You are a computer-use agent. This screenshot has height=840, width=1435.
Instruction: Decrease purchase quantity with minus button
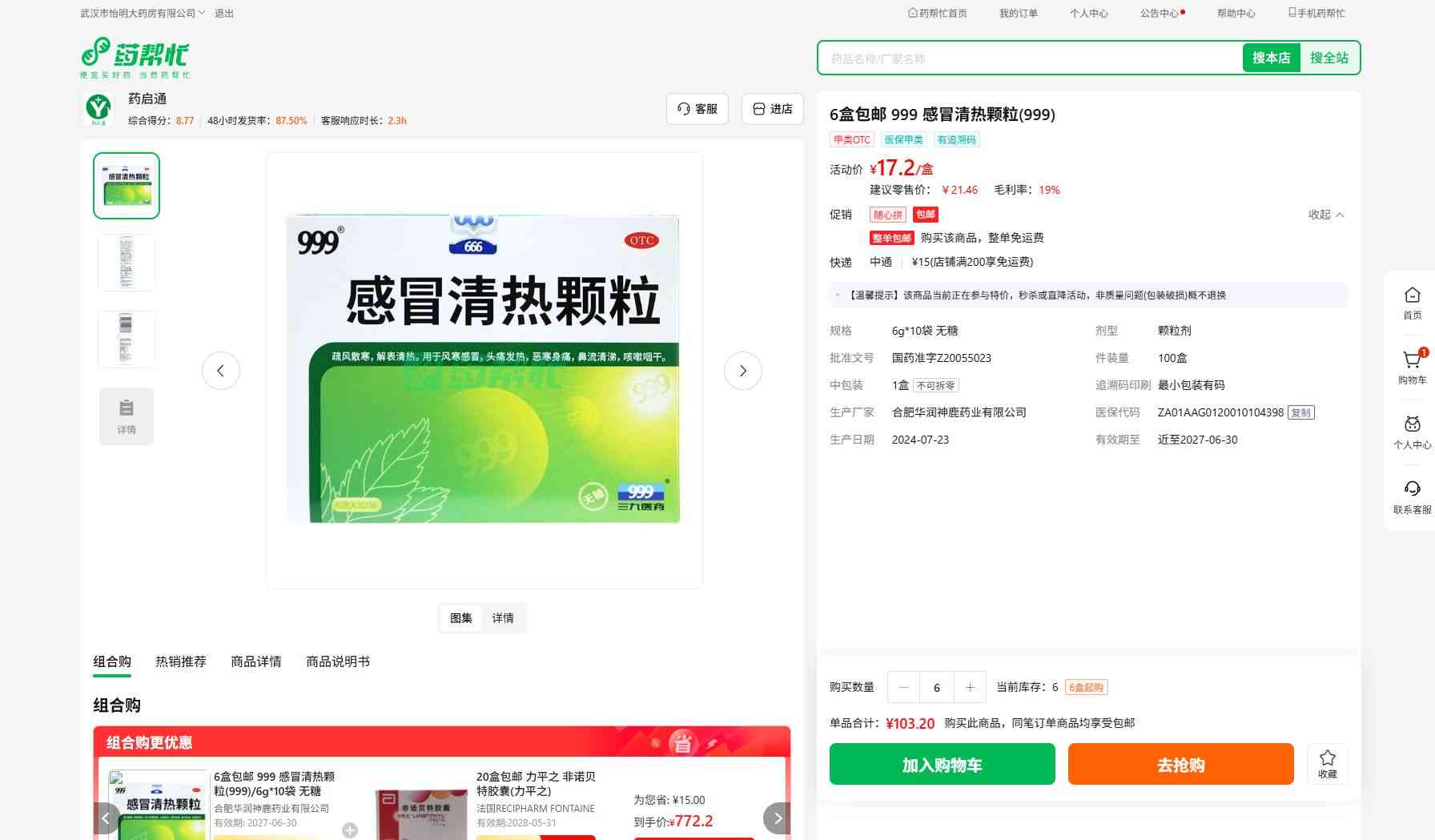click(x=904, y=687)
